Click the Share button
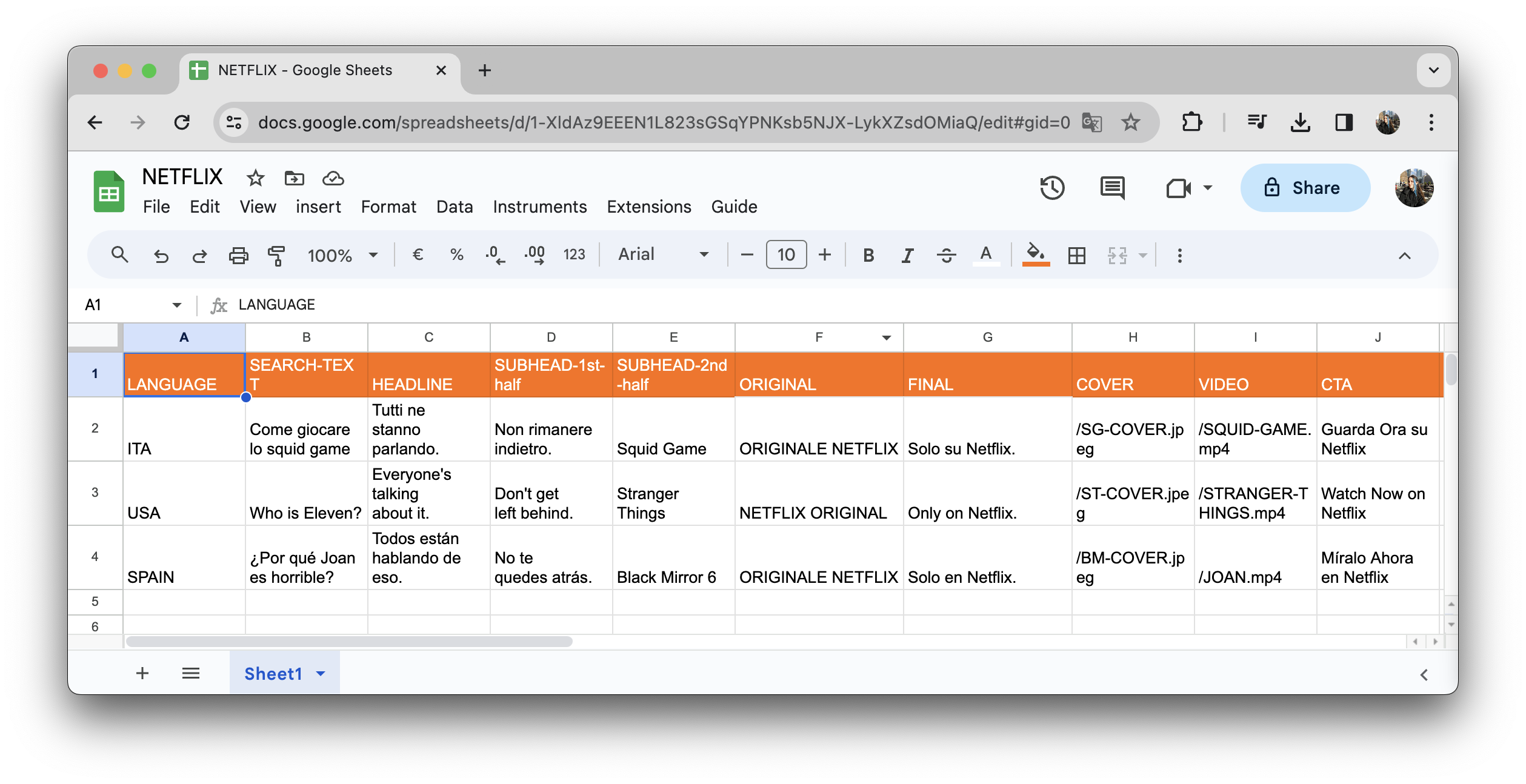Screen dimensions: 1526x784 1305,188
